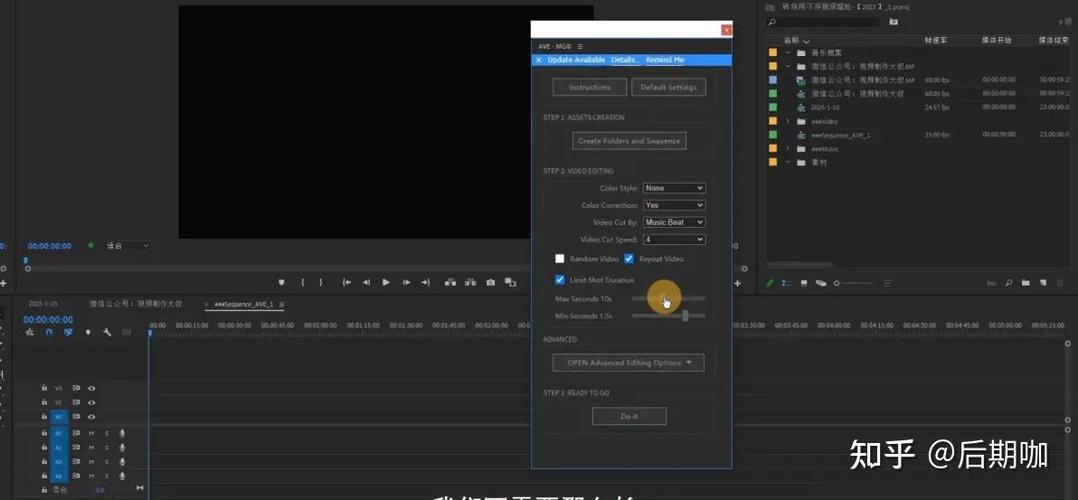Open the Video Cut By dropdown
Image resolution: width=1078 pixels, height=500 pixels.
click(x=674, y=222)
